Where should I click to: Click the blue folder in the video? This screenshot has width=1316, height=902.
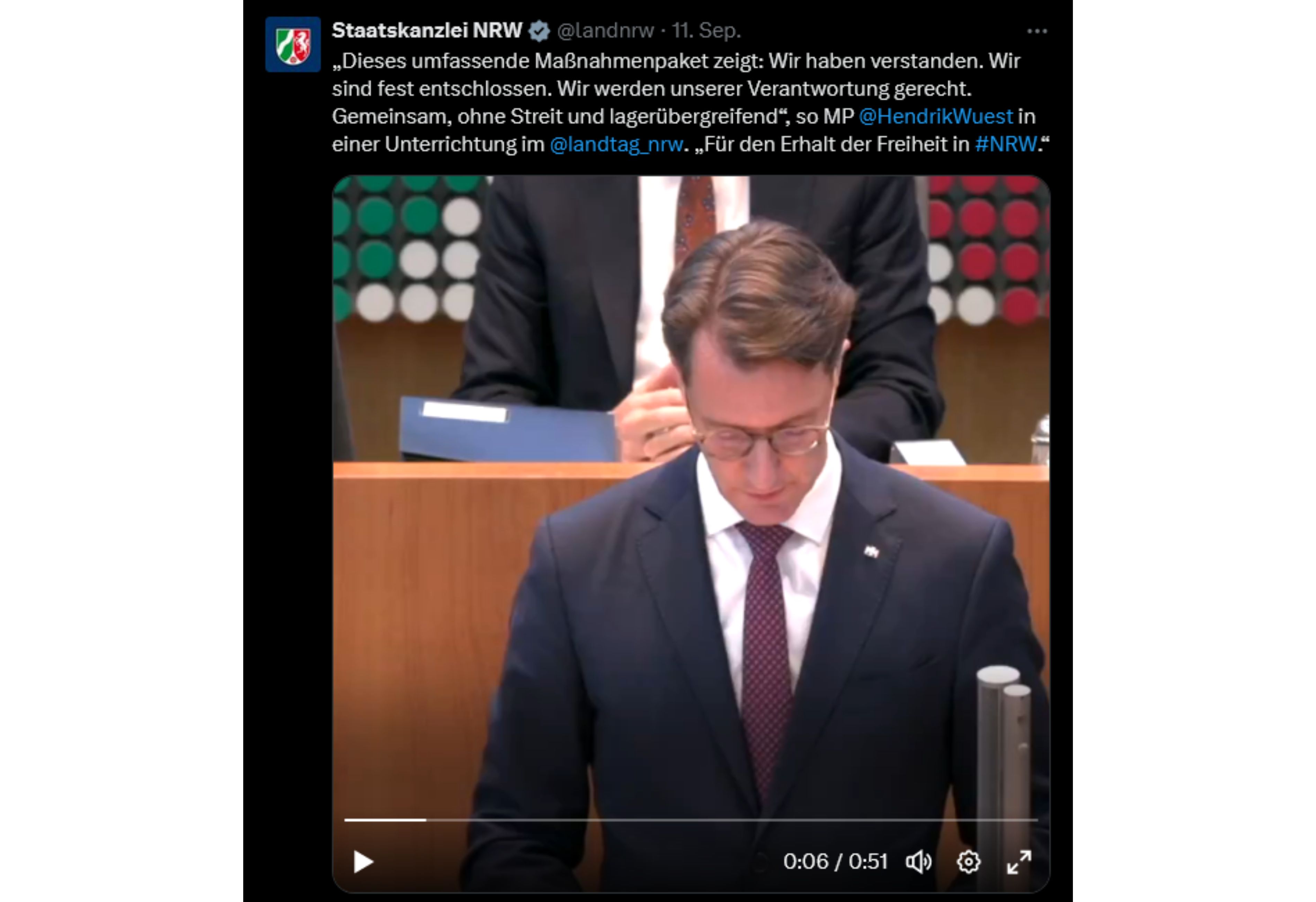[507, 428]
